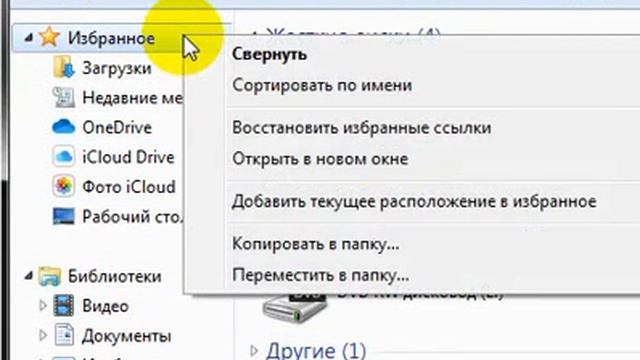The height and width of the screenshot is (360, 640).
Task: Select Избранное in navigation pane
Action: pyautogui.click(x=111, y=38)
